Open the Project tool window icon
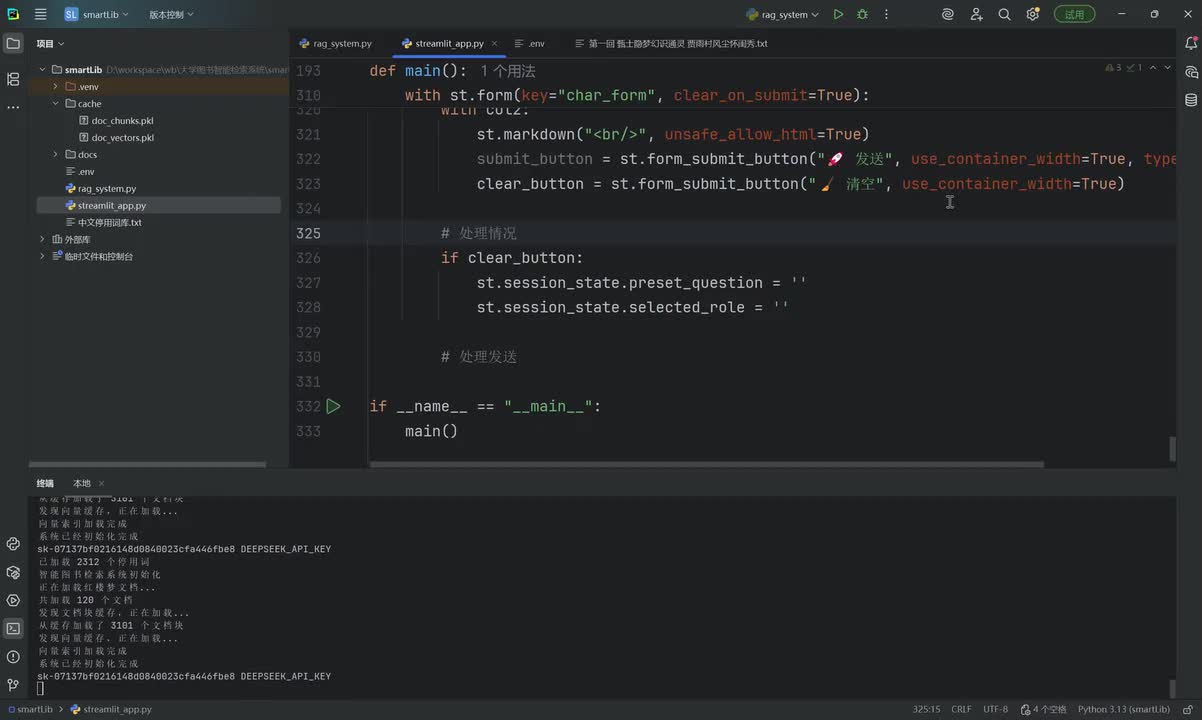The image size is (1202, 720). pos(13,44)
